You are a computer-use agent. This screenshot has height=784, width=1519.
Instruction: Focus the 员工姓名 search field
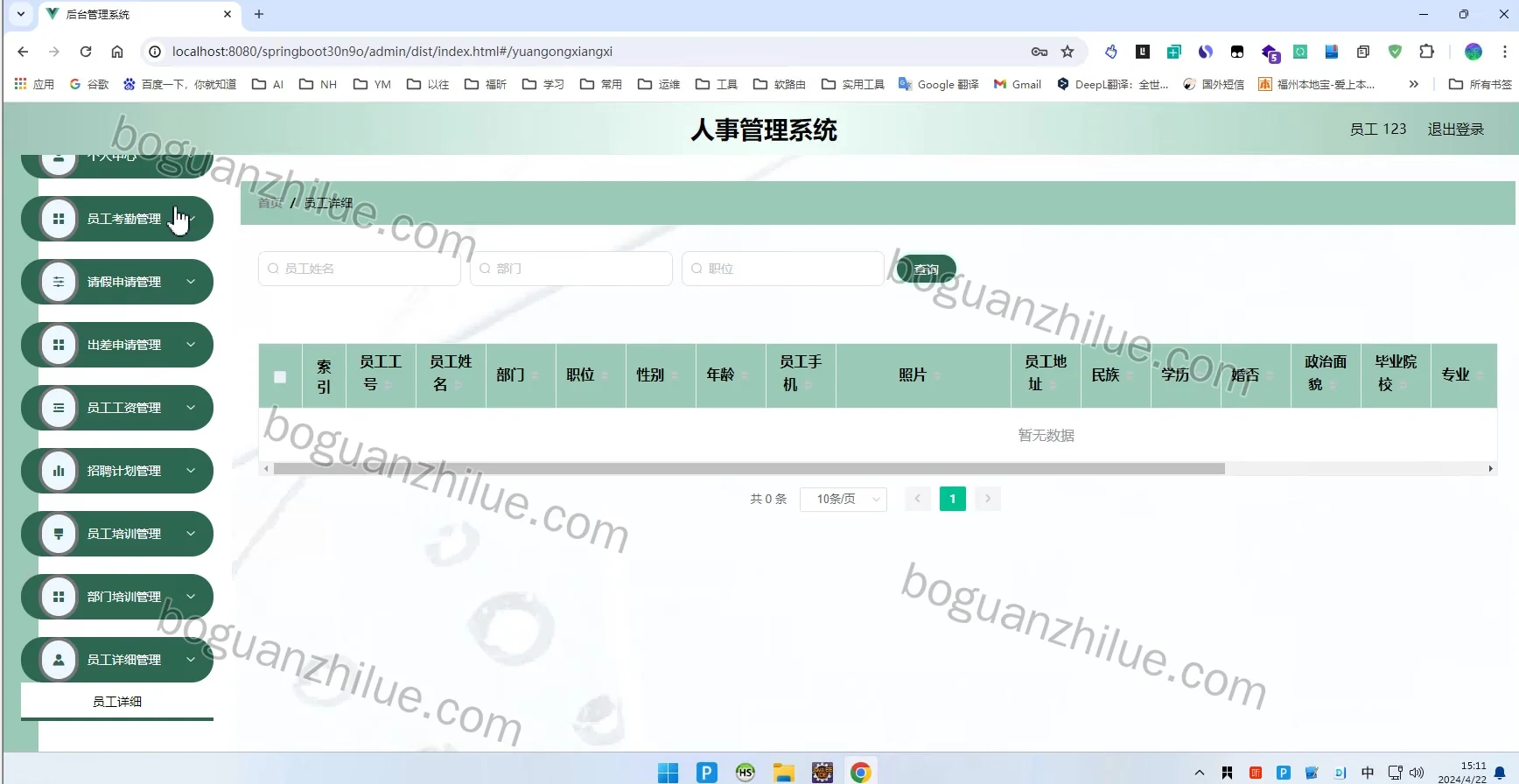(360, 269)
